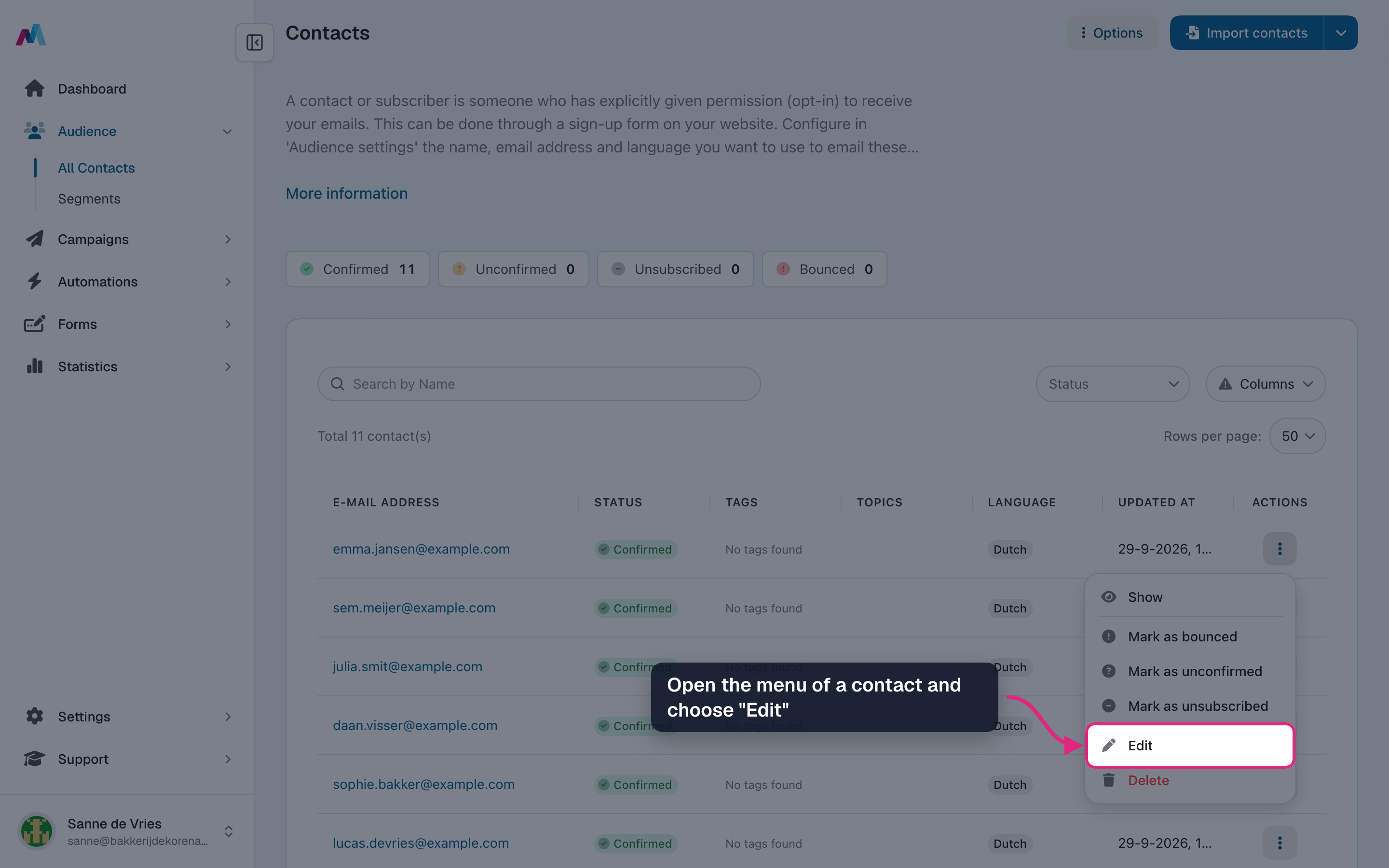Screen dimensions: 1389x868
Task: Open the Dashboard home icon
Action: (34, 88)
